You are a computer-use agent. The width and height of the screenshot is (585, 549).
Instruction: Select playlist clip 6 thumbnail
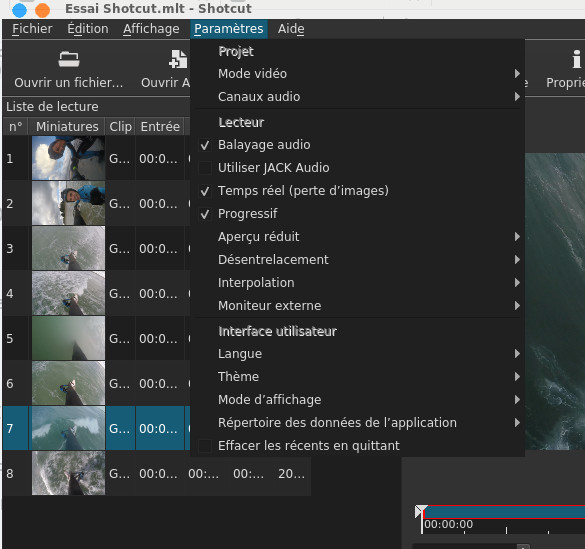pyautogui.click(x=68, y=383)
